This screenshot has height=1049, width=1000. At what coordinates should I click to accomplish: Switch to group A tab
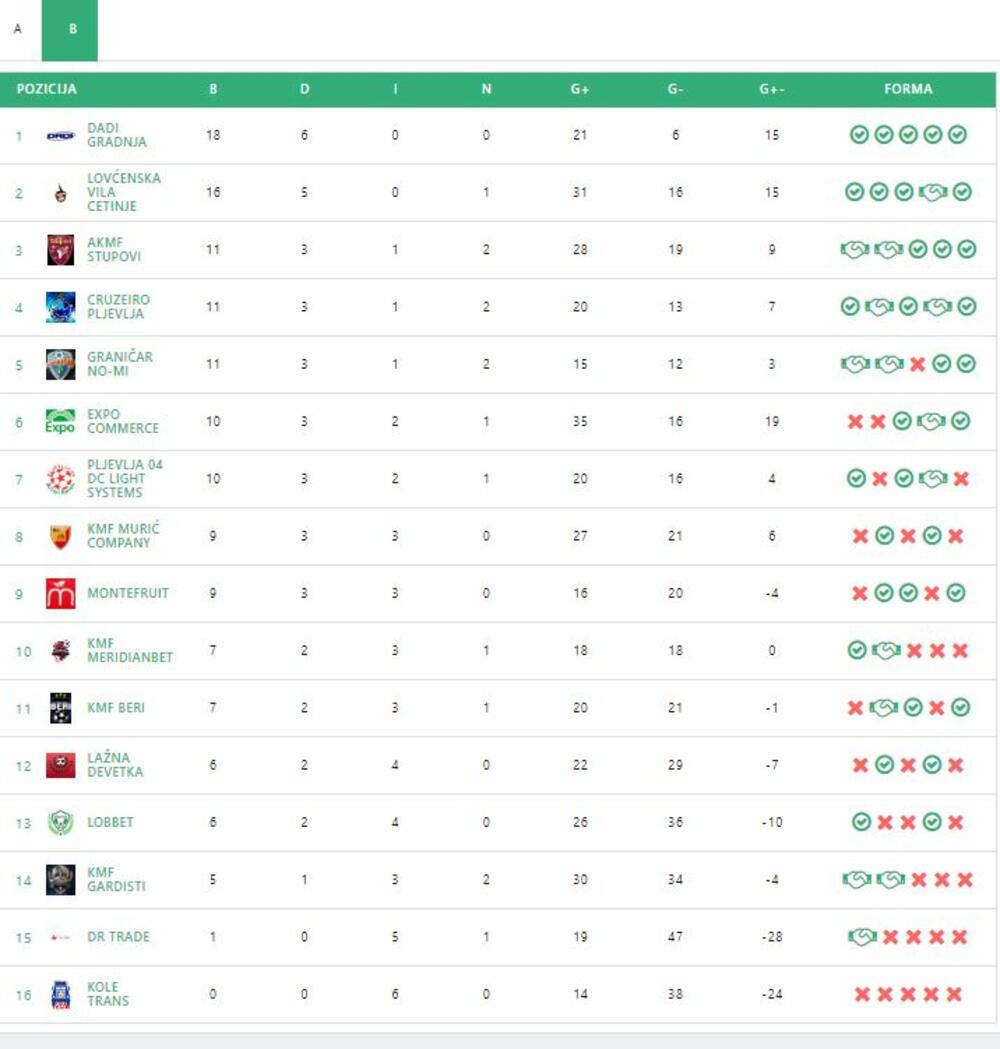click(18, 30)
